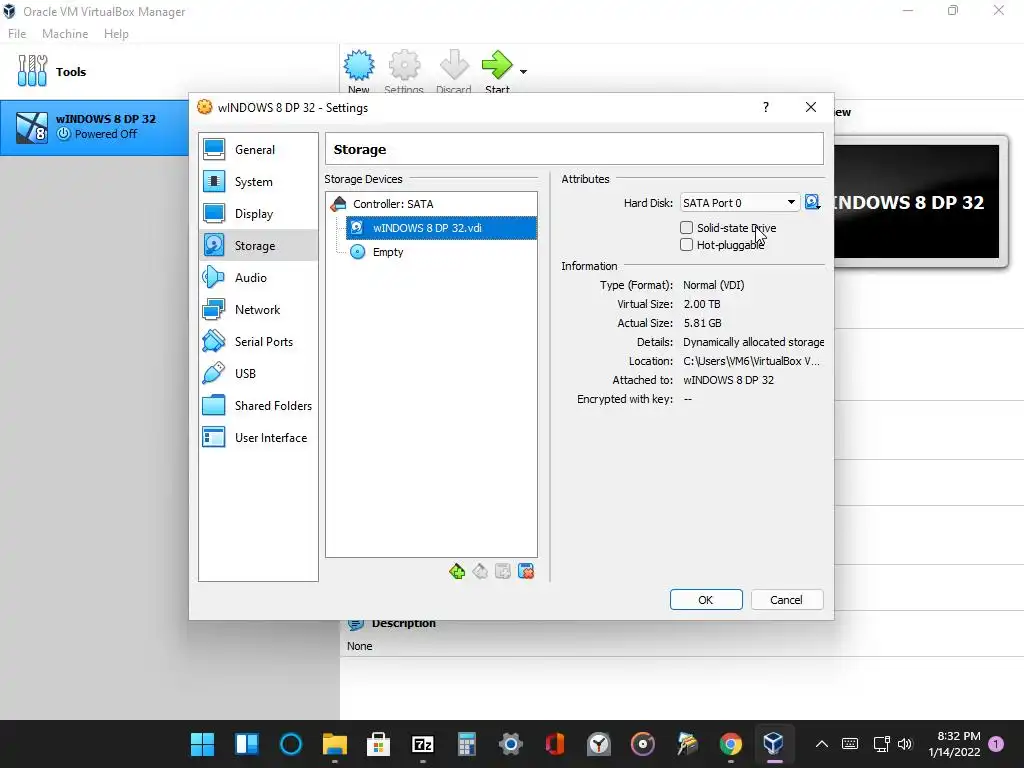Open volume control in system tray

[x=904, y=744]
